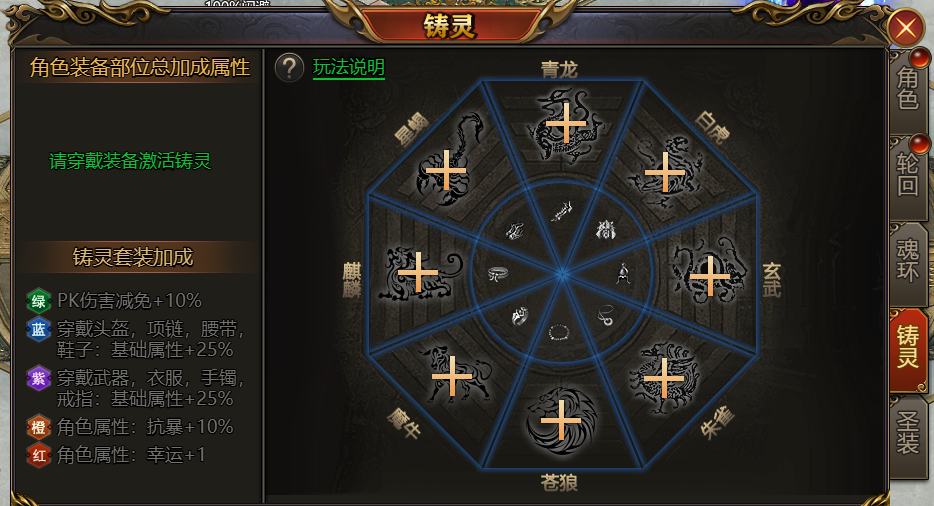This screenshot has height=506, width=934.
Task: Select the 朱雀 phoenix slot plus icon
Action: (664, 377)
